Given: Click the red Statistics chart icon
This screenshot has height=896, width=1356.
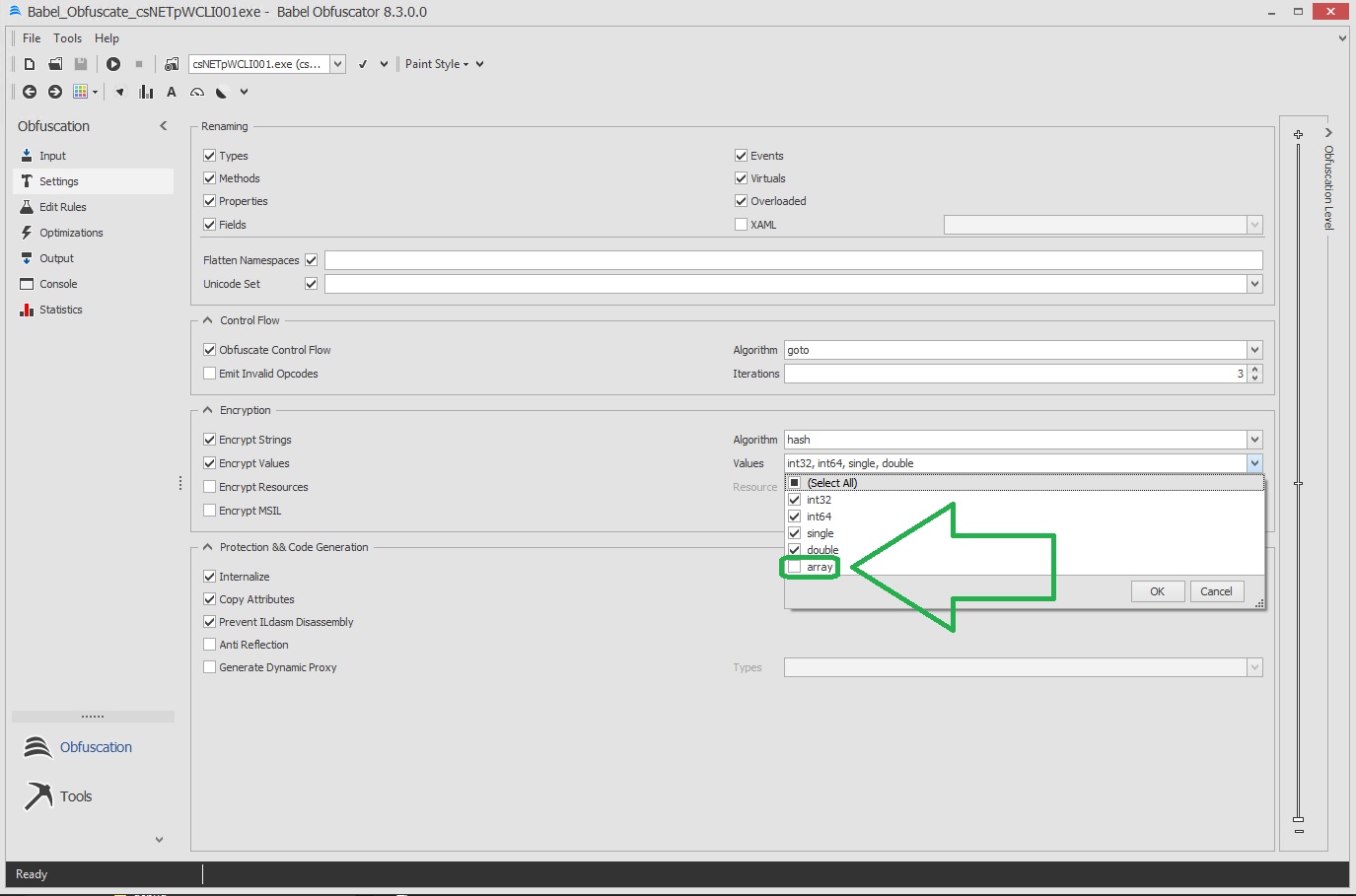Looking at the screenshot, I should 27,310.
